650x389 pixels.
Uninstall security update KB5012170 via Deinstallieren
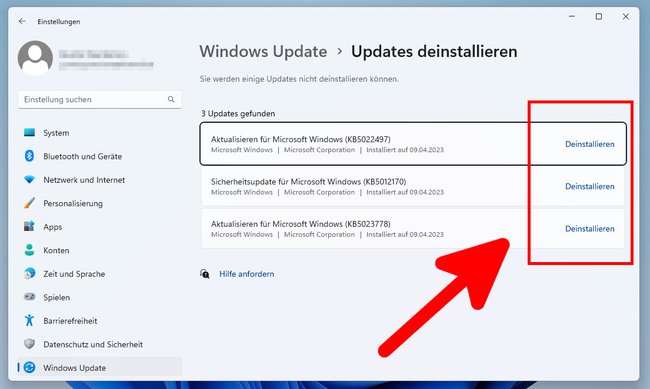(x=589, y=186)
